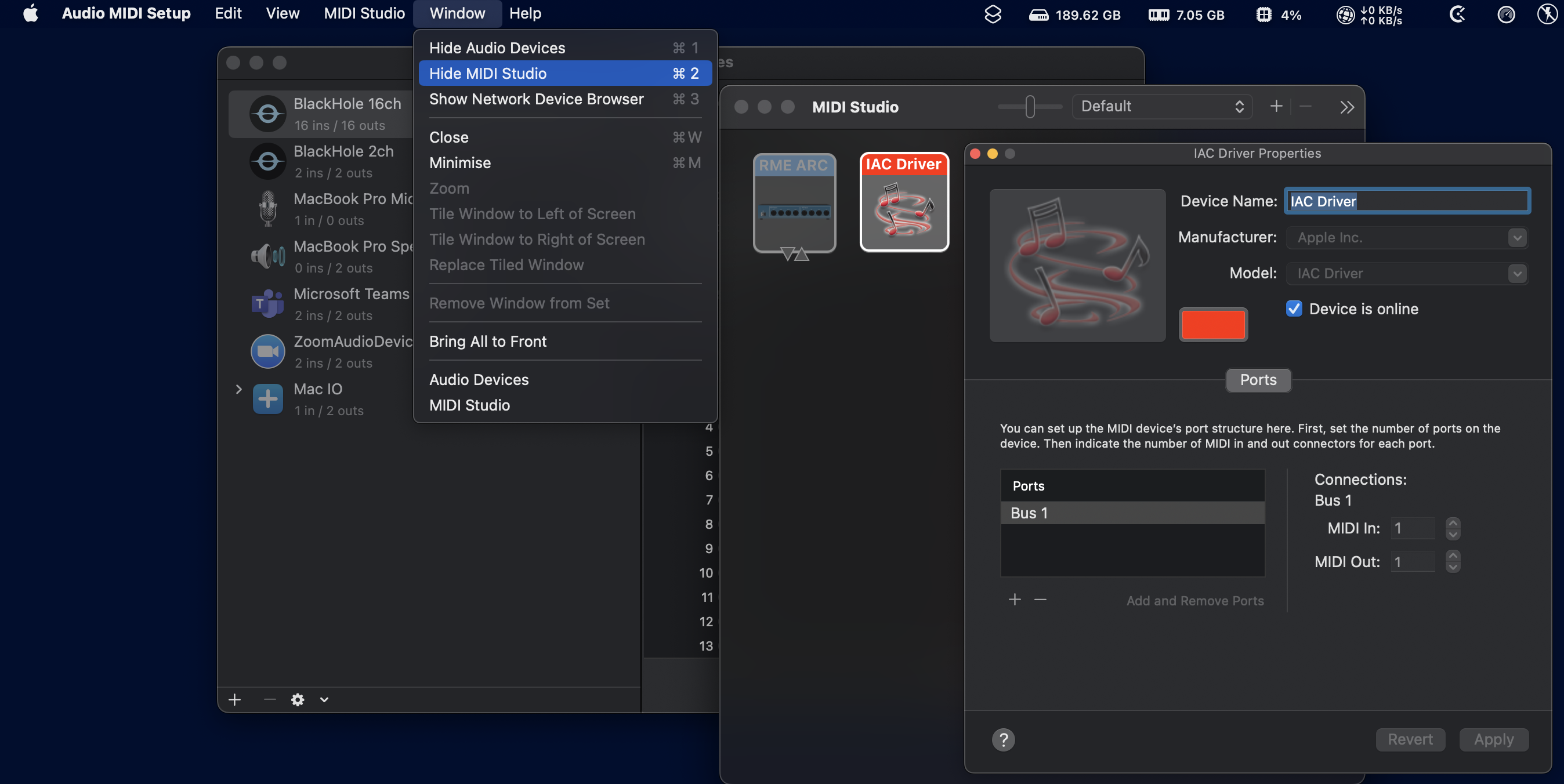Image resolution: width=1564 pixels, height=784 pixels.
Task: Increase MIDI Out connector count
Action: coord(1452,556)
